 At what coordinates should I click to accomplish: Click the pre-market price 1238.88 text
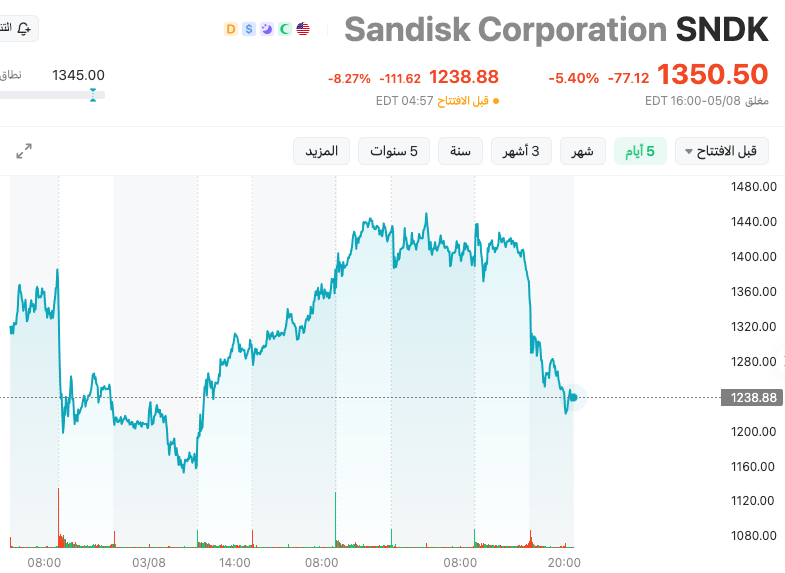click(464, 77)
